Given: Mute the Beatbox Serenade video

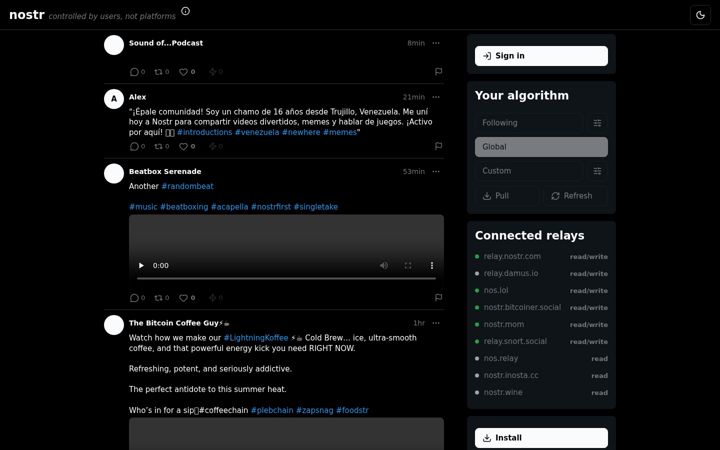Looking at the screenshot, I should (x=384, y=265).
